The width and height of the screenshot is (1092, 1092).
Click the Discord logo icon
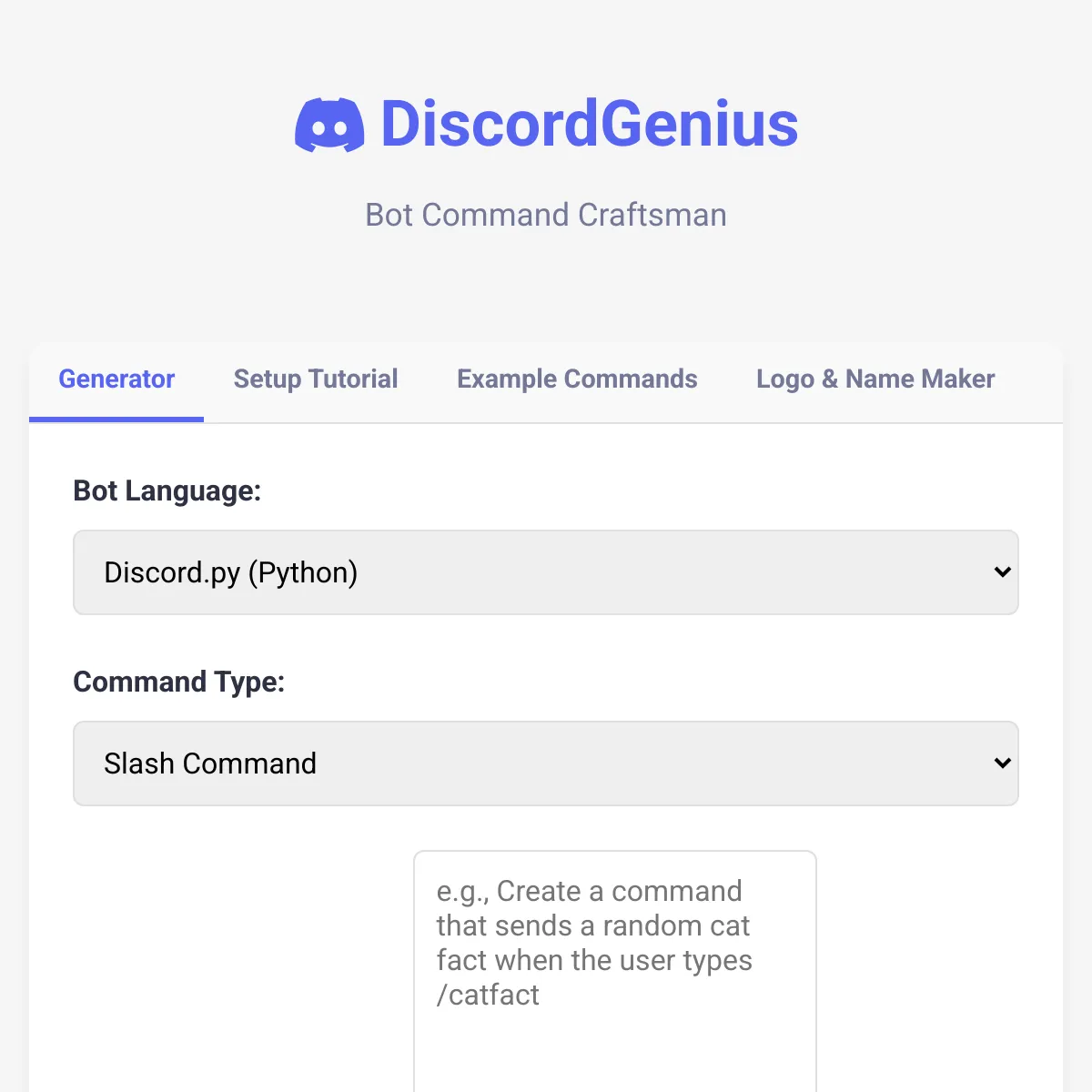click(x=329, y=125)
